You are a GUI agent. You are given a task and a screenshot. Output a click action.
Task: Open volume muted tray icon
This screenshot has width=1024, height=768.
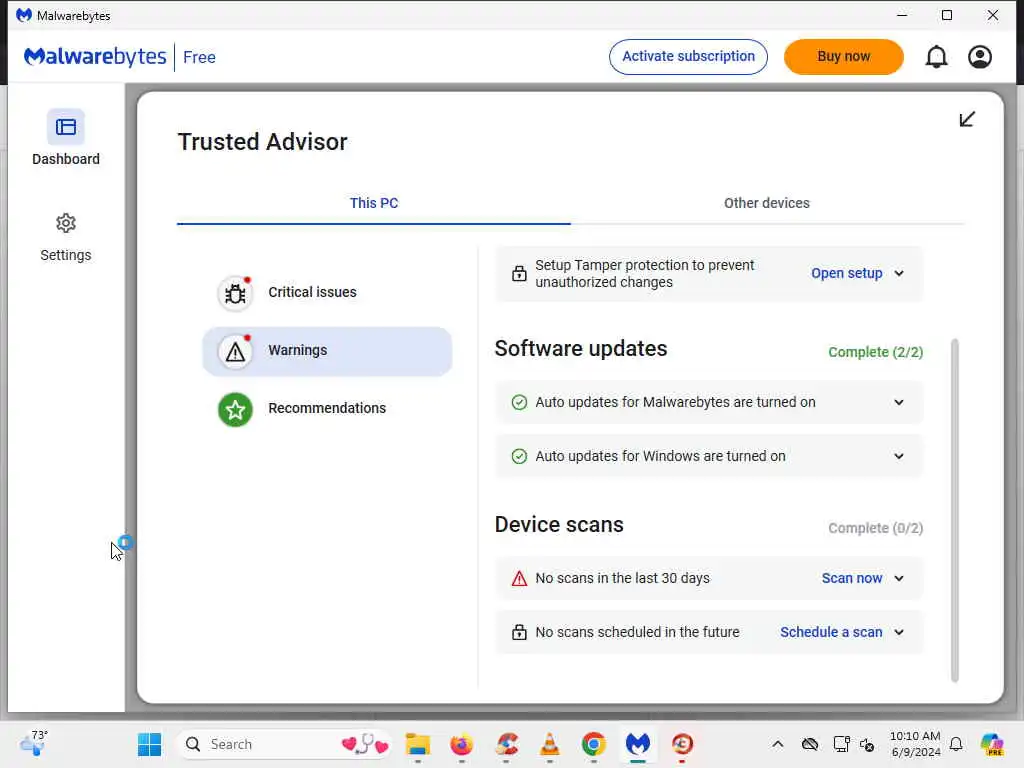tap(867, 744)
